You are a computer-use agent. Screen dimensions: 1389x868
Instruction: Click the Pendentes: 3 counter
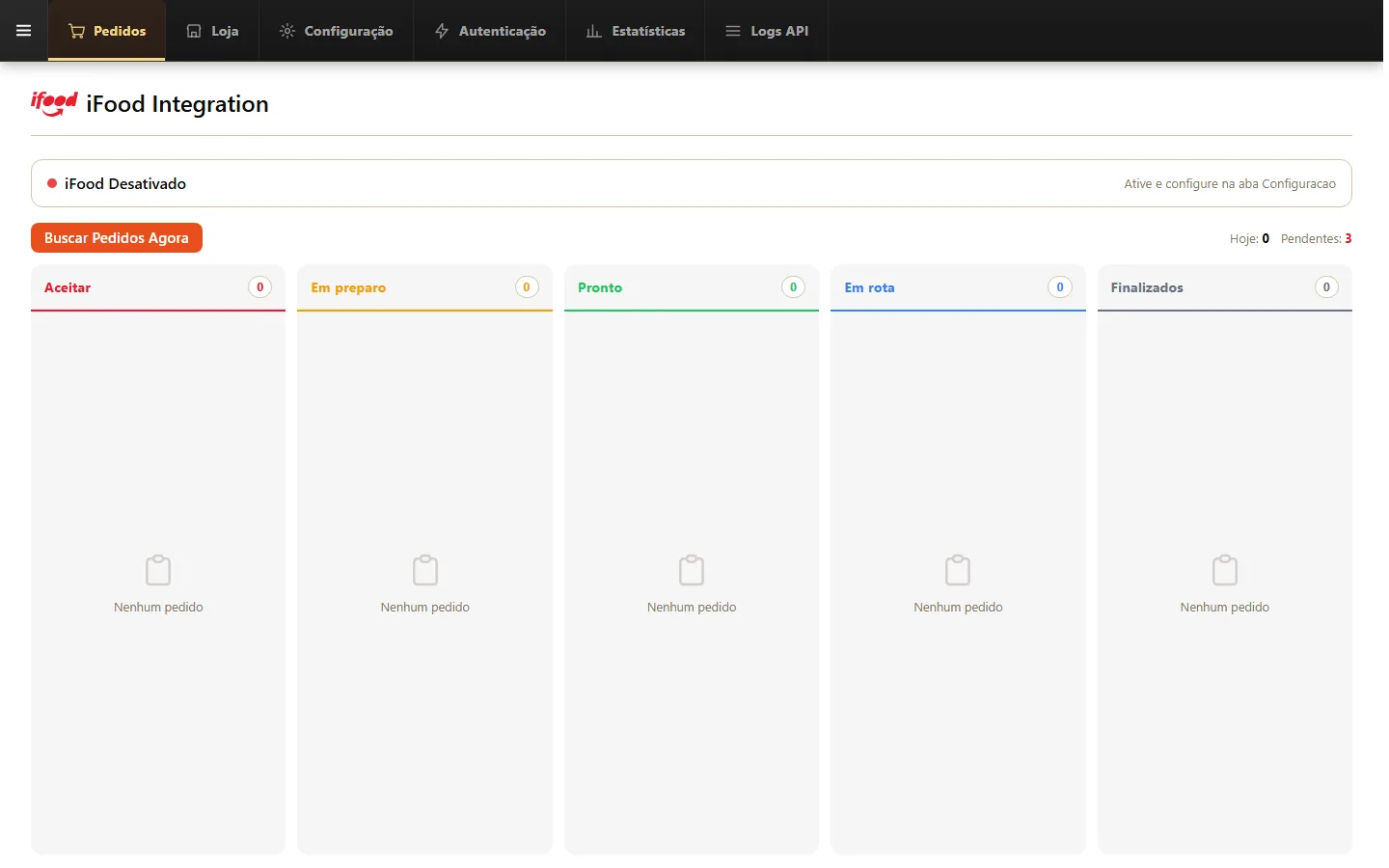[1316, 238]
